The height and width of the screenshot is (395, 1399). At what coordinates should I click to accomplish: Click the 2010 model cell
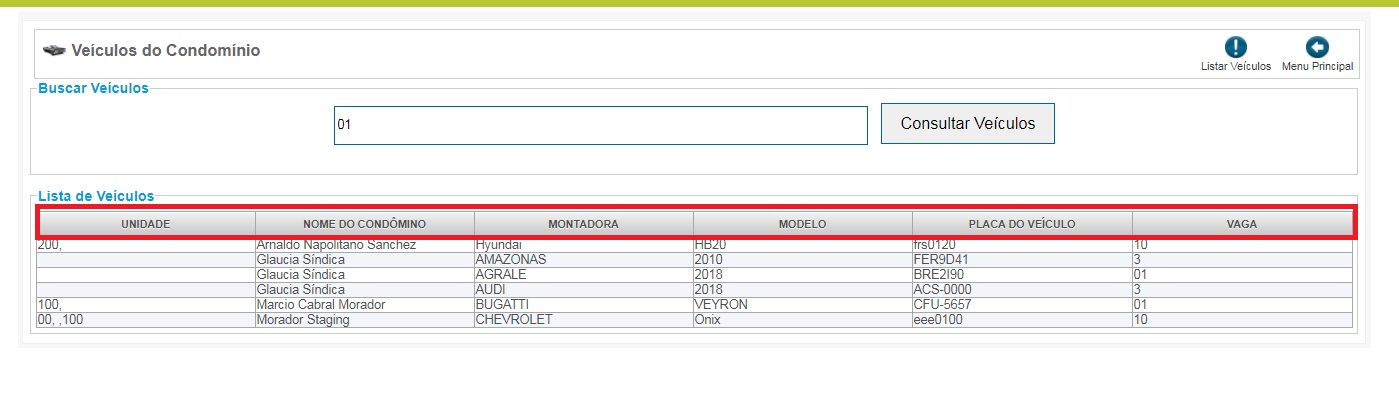point(802,259)
